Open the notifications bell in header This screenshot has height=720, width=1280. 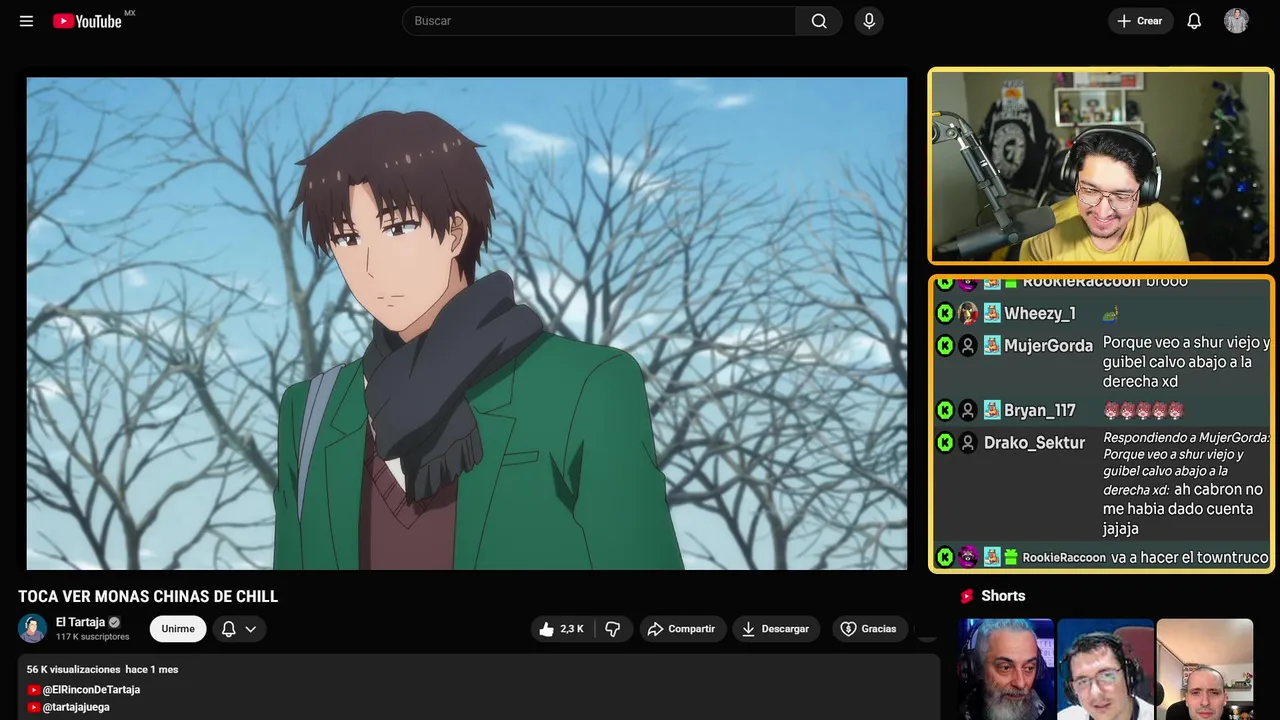[x=1194, y=21]
